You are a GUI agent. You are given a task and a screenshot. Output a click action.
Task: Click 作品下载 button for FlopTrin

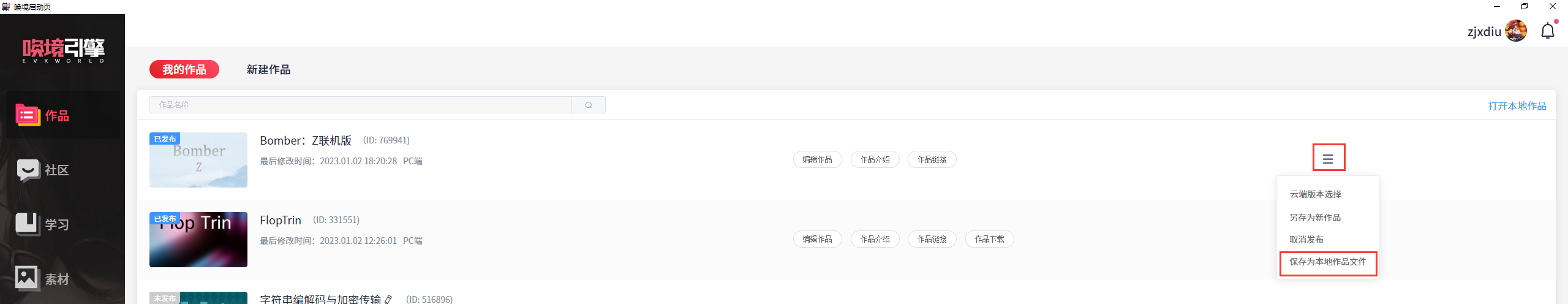point(990,239)
